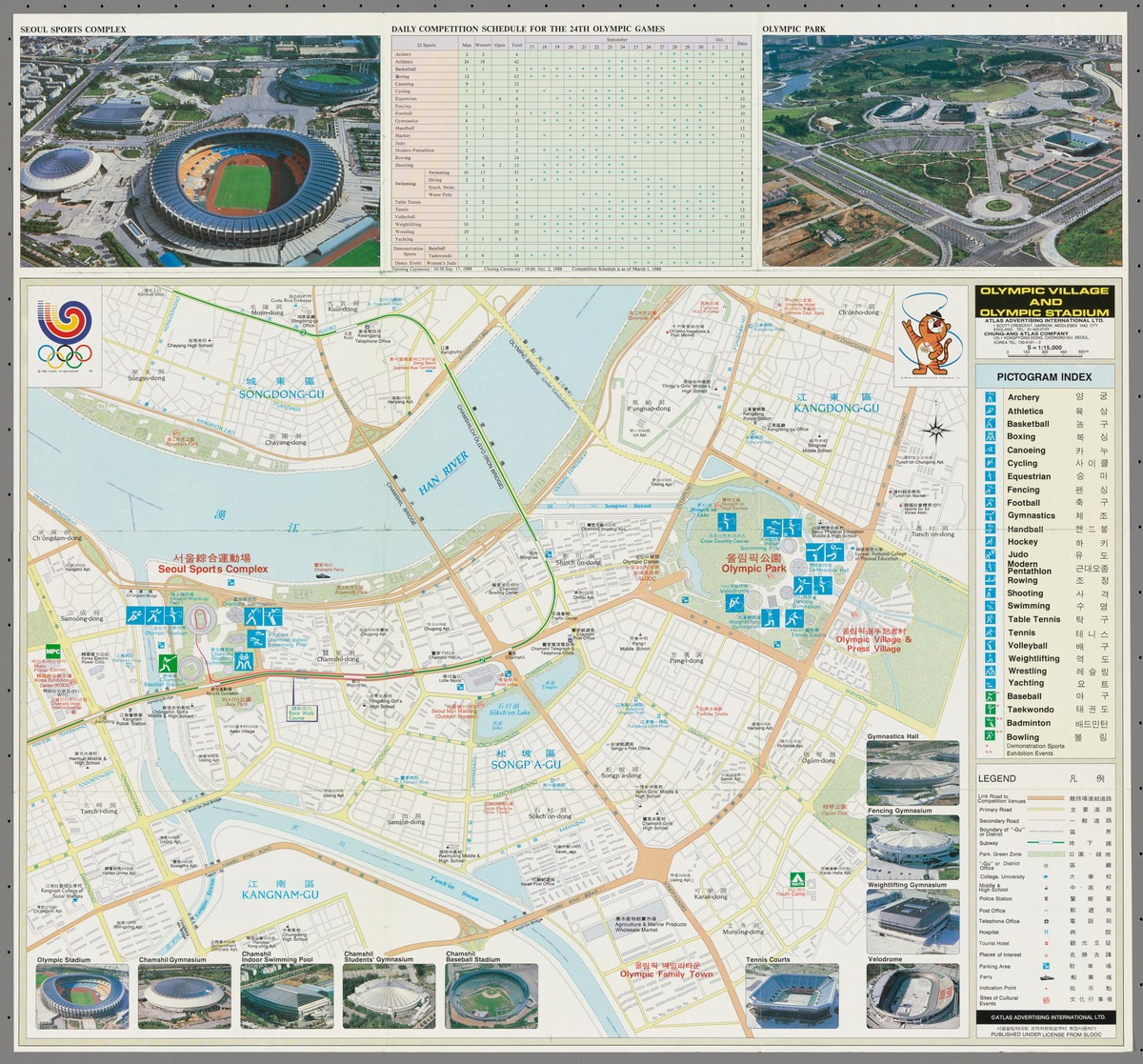Viewport: 1143px width, 1064px height.
Task: Pick the Hockey pictogram in the index
Action: (x=991, y=542)
